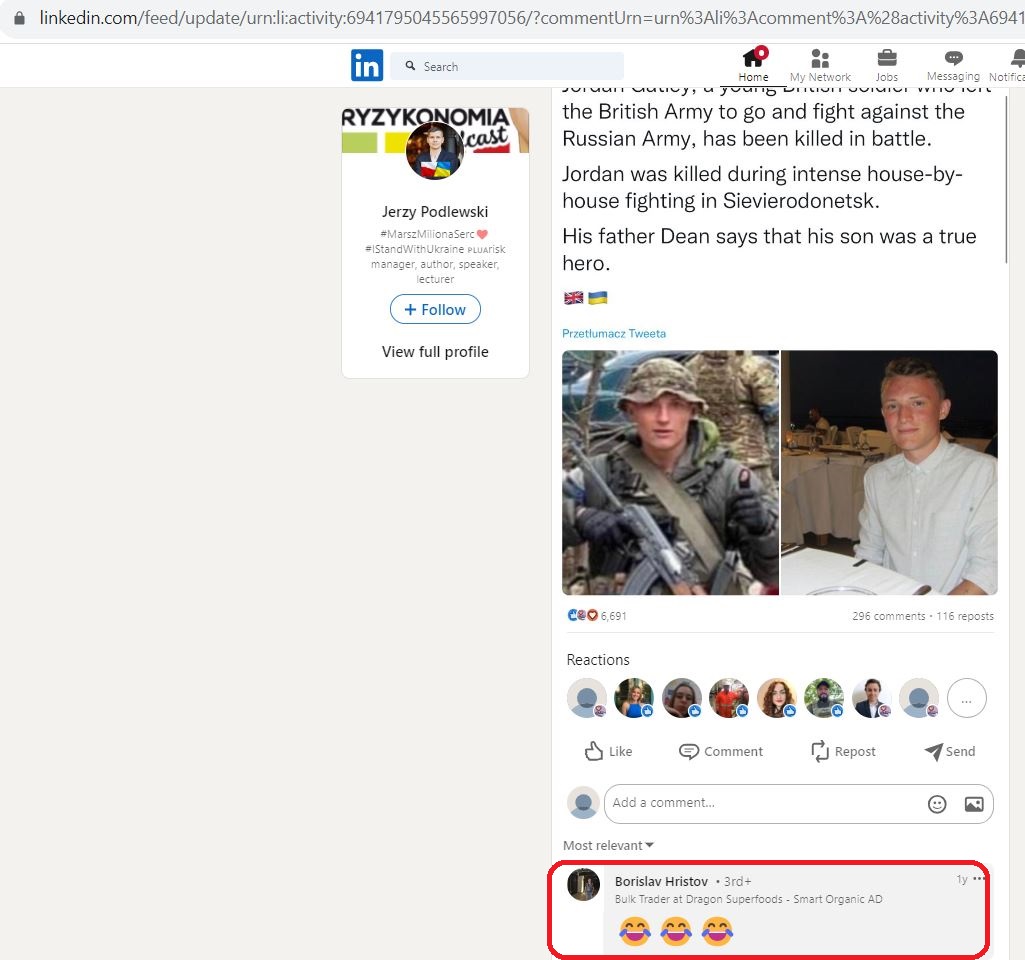
Task: Click the browser address bar lock icon
Action: tap(20, 18)
